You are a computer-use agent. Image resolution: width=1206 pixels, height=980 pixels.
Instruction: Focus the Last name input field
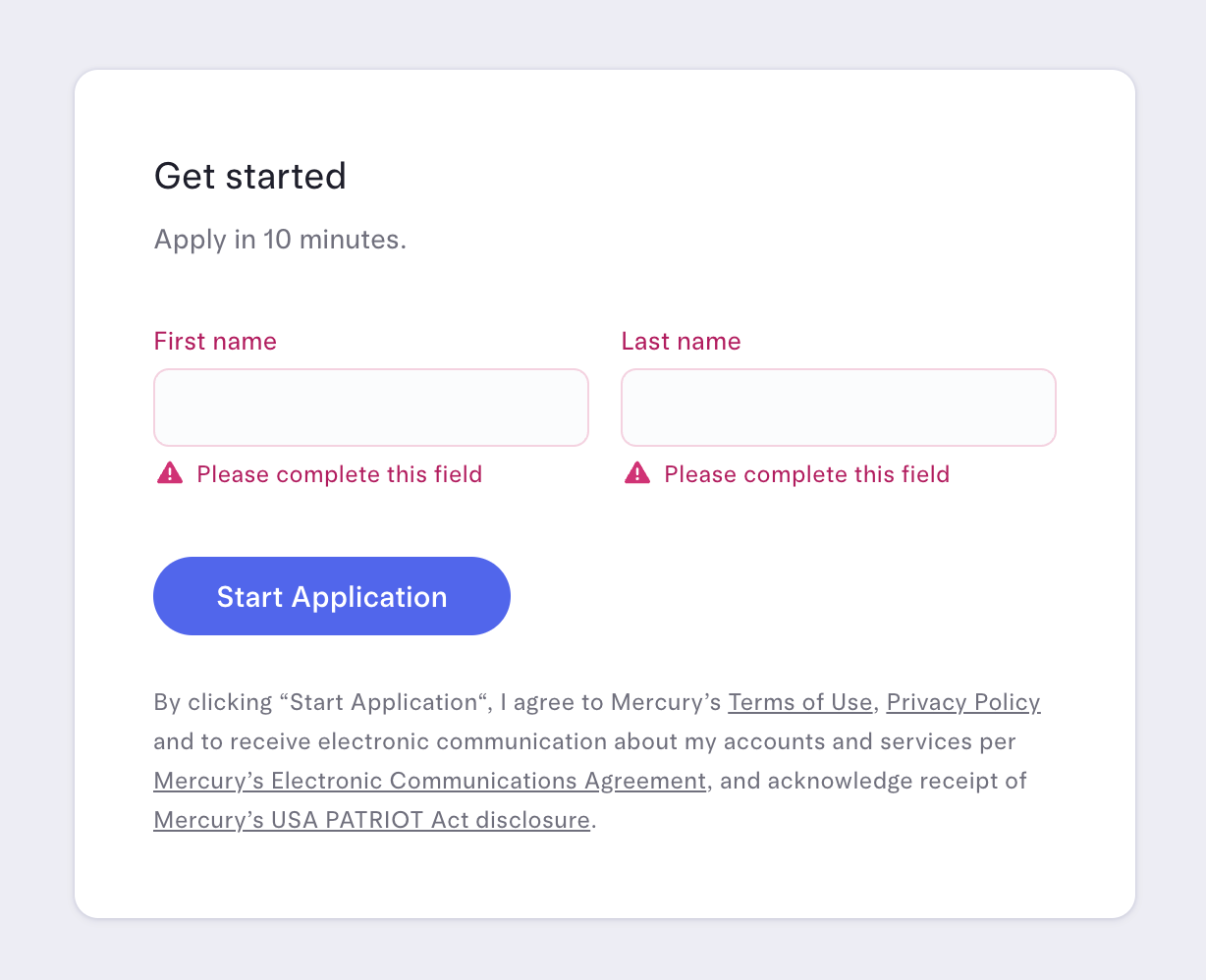839,408
